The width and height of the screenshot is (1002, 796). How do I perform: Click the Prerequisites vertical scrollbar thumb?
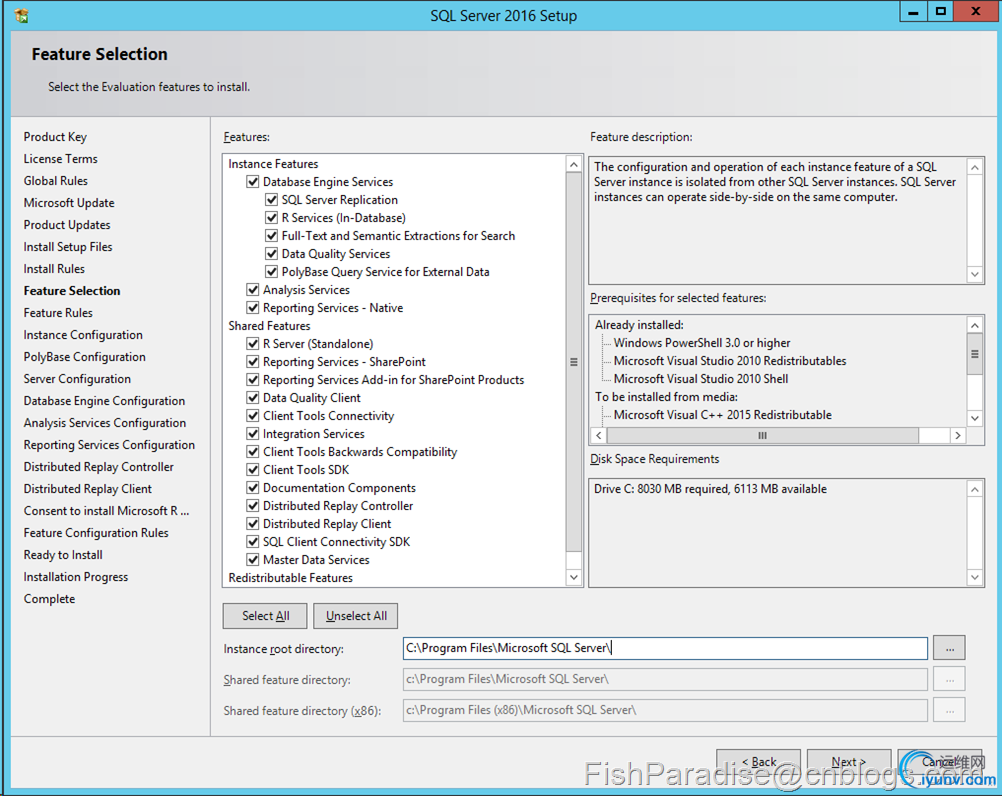(975, 354)
